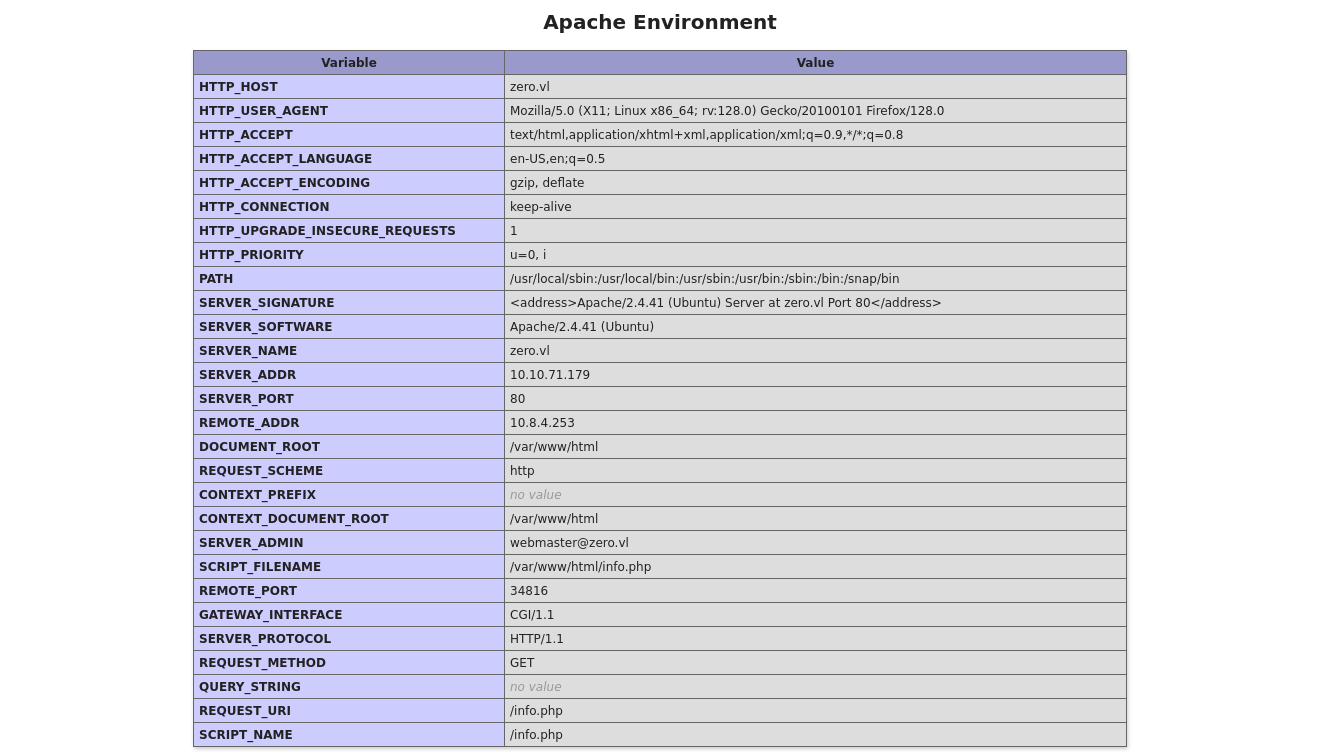Click the zero.vl value in the HTTP_HOST row
This screenshot has height=754, width=1318.
(x=530, y=87)
